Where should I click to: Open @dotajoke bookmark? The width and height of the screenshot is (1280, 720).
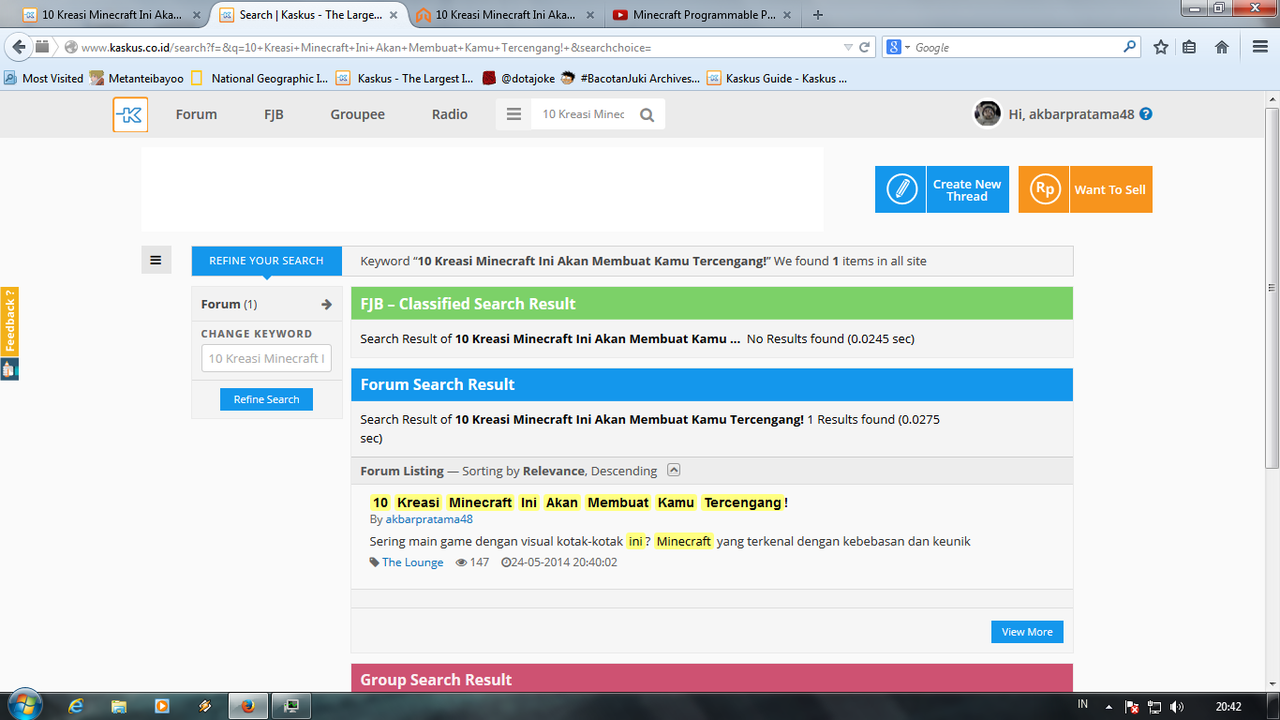coord(518,78)
